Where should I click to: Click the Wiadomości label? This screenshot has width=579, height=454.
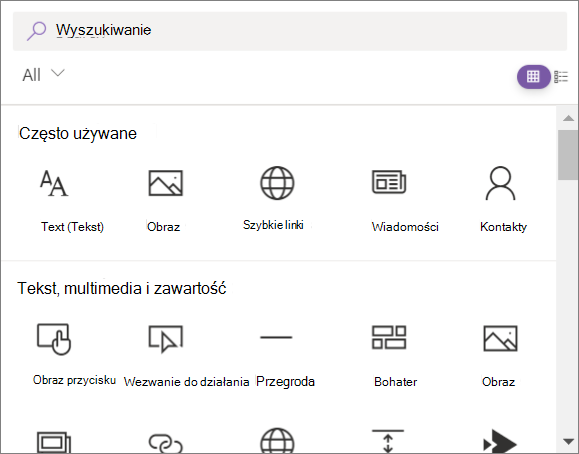click(x=405, y=226)
